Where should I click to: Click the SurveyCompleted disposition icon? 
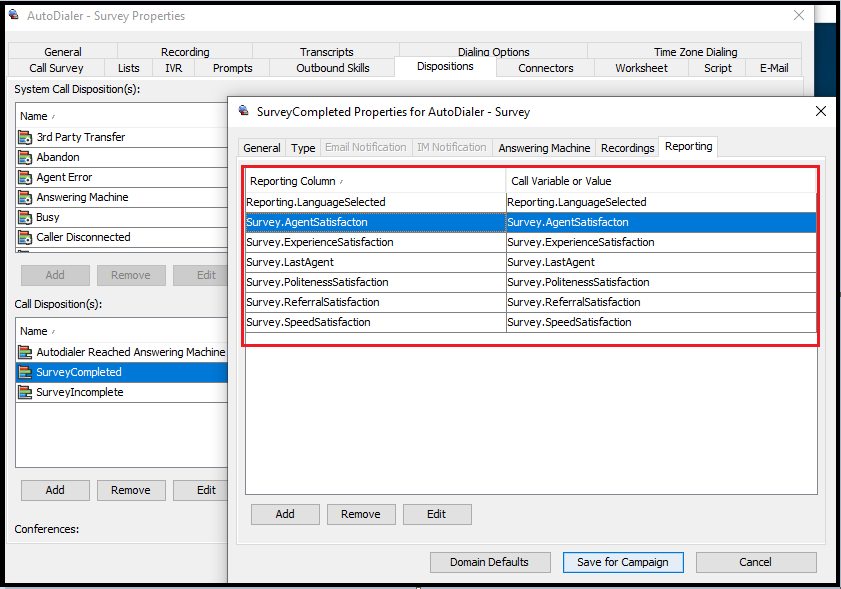click(25, 372)
